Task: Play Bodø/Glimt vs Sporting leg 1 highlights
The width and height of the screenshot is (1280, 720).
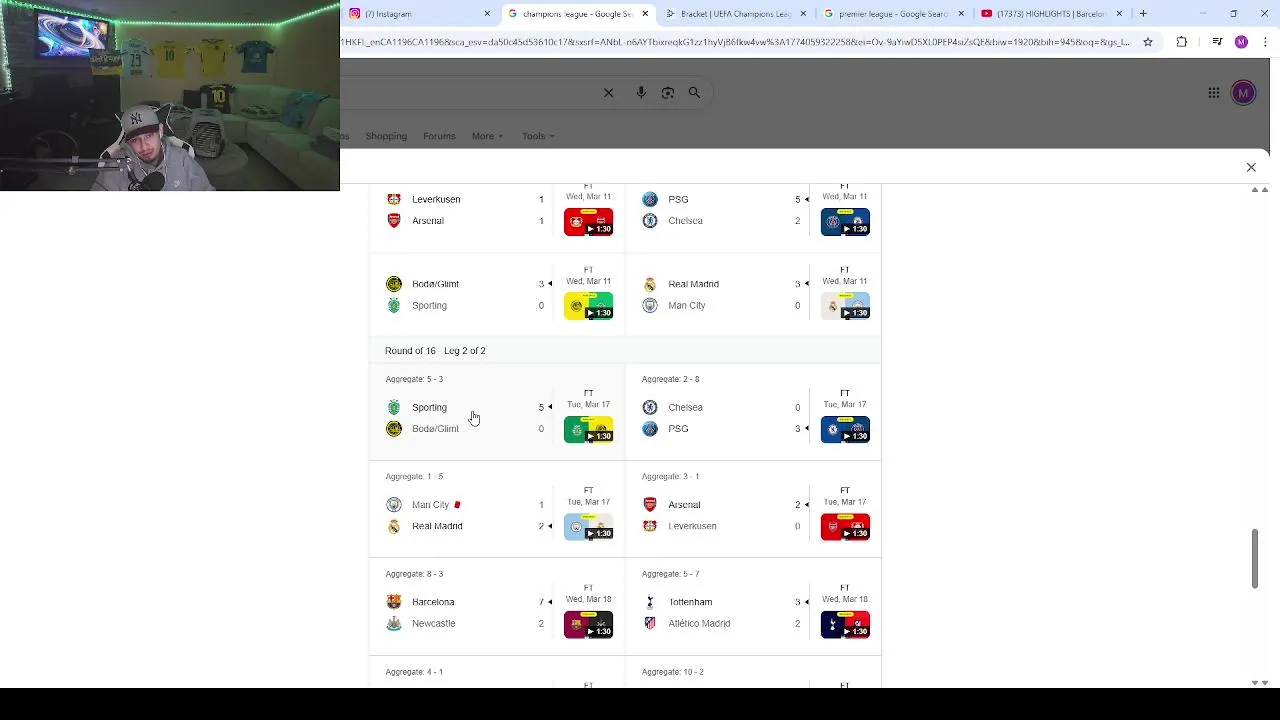Action: [588, 306]
